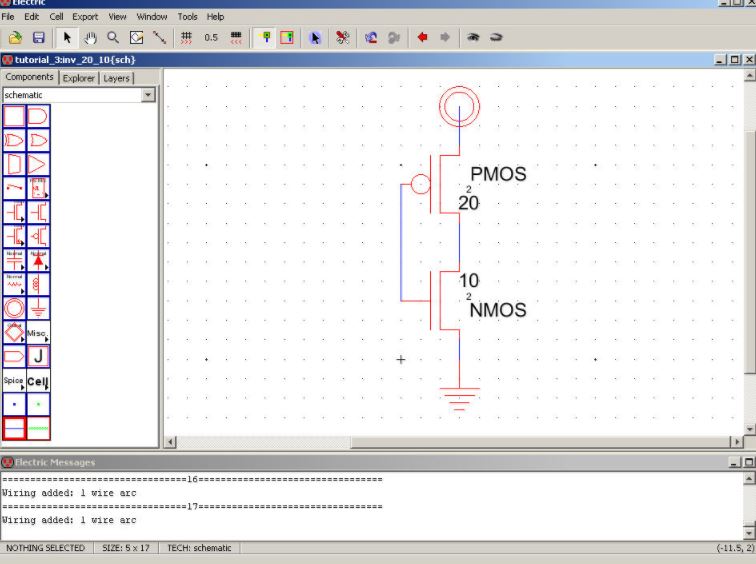756x564 pixels.
Task: Pick the Power circle component
Action: pyautogui.click(x=14, y=309)
